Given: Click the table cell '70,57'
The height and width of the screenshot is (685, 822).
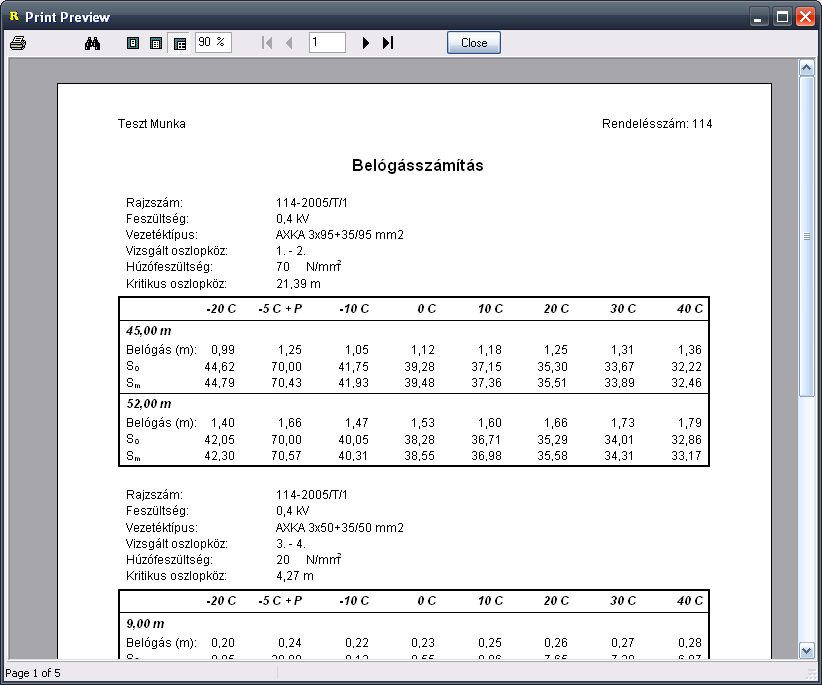Looking at the screenshot, I should 286,456.
